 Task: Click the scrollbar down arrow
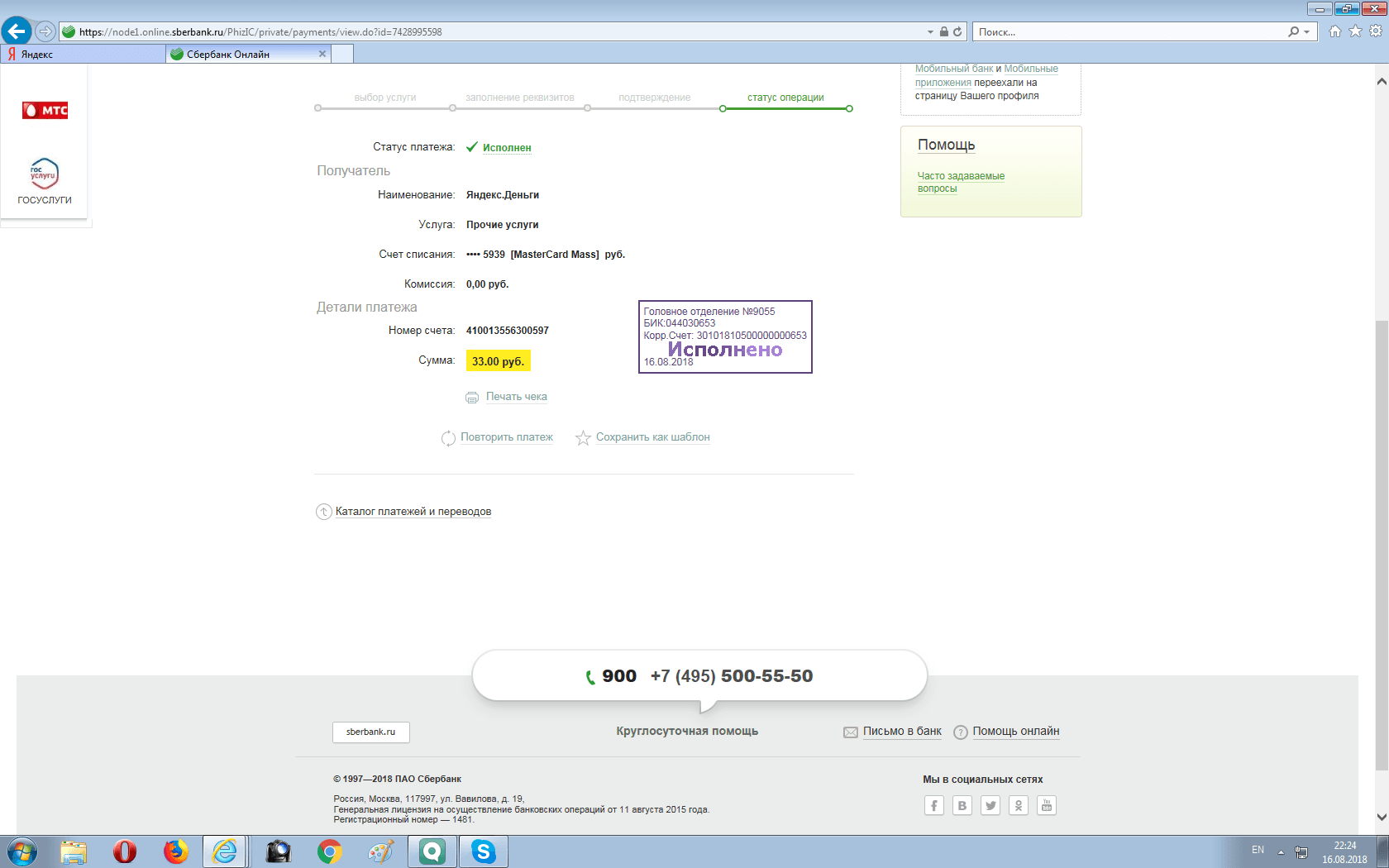[1382, 817]
